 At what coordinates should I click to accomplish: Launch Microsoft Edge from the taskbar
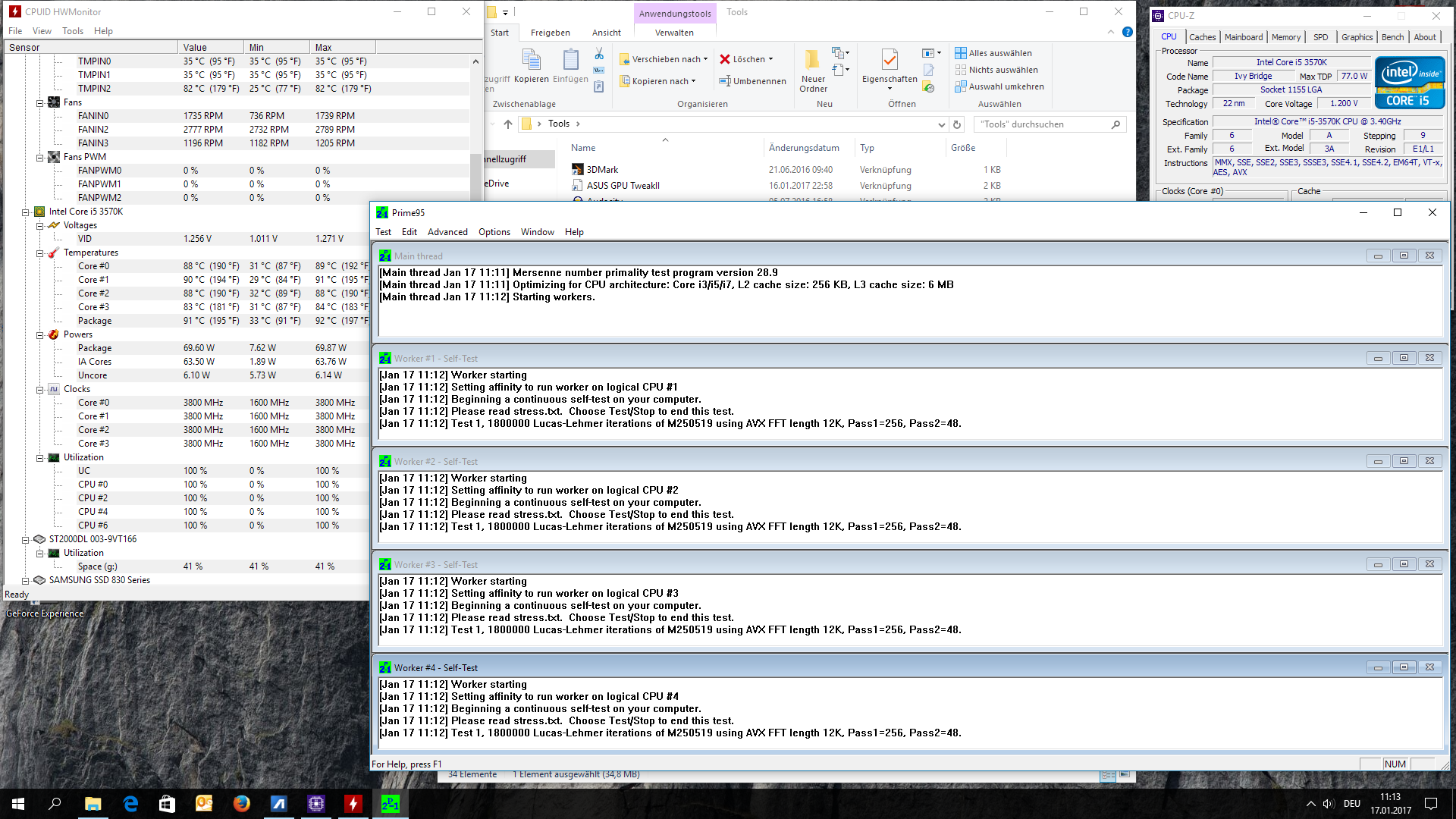130,803
